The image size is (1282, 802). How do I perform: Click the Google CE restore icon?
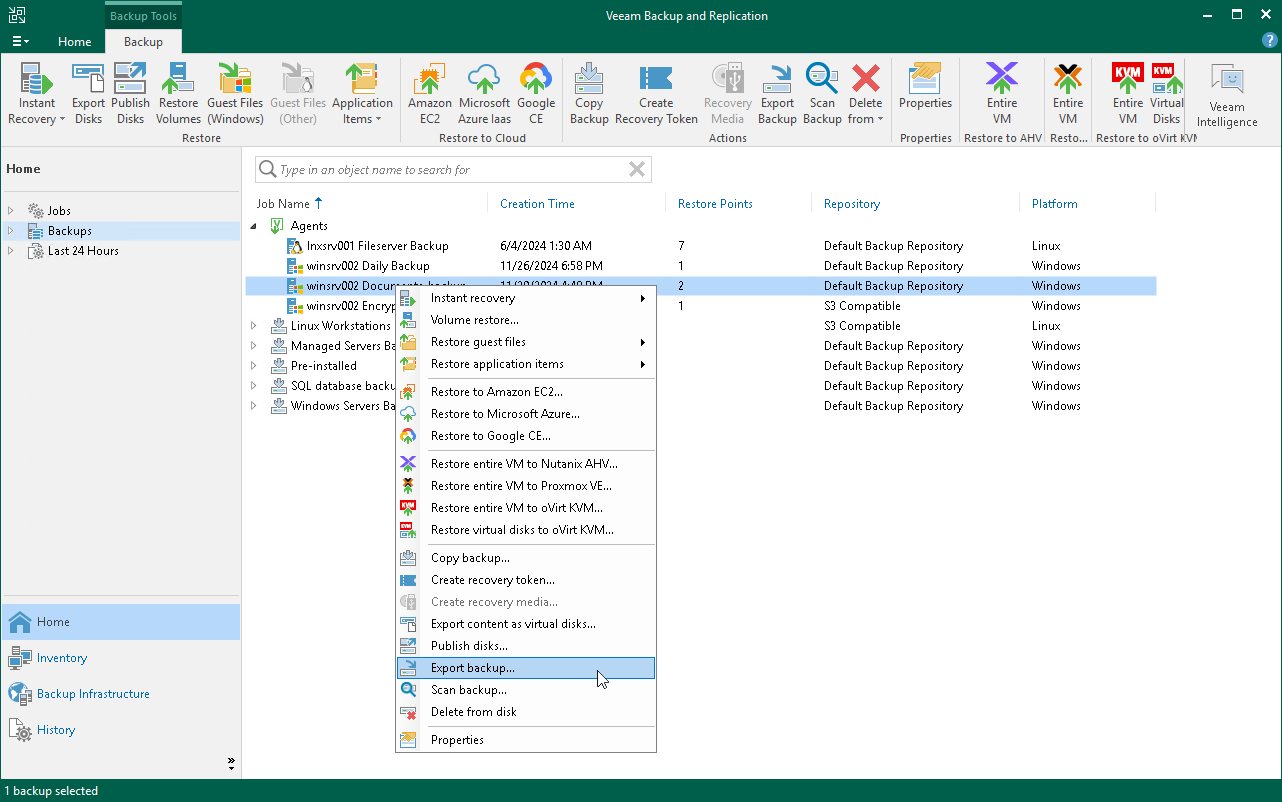(536, 92)
